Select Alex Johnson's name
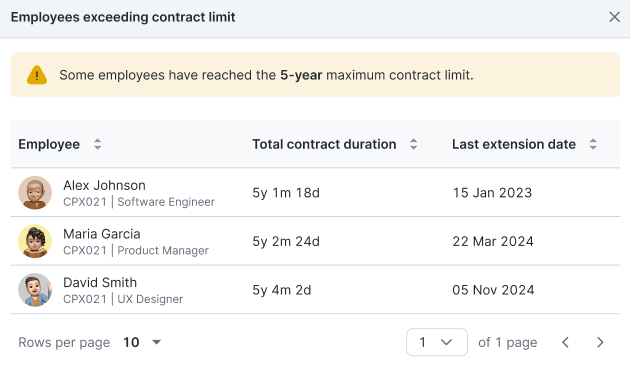Screen dimensions: 630x379 (104, 185)
